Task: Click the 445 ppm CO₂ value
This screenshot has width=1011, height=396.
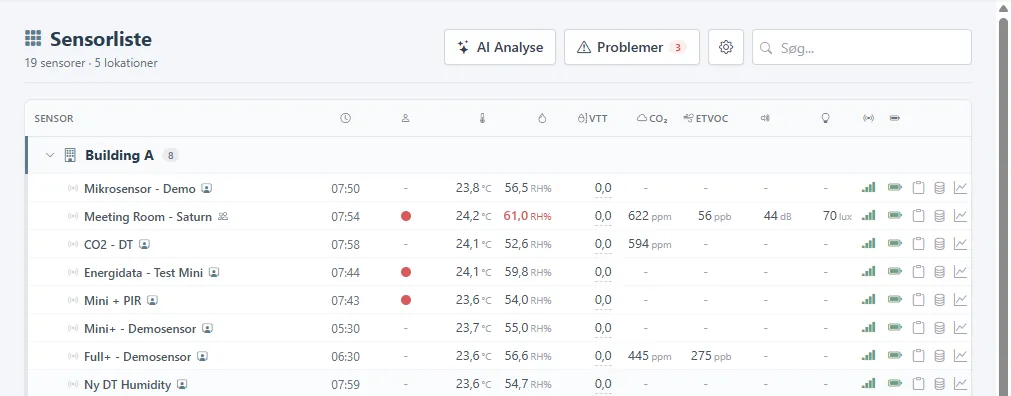Action: 649,357
